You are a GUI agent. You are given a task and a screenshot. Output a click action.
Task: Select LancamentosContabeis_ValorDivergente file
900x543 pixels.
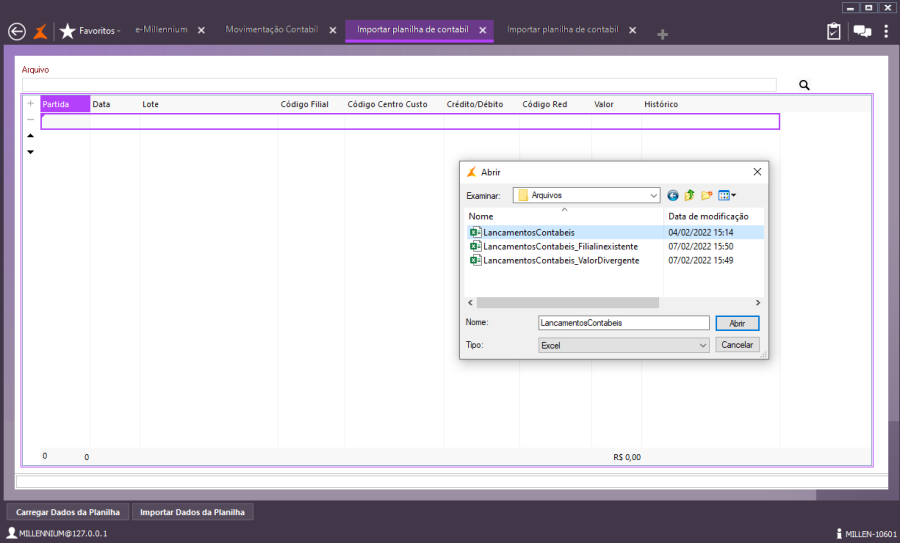(560, 260)
